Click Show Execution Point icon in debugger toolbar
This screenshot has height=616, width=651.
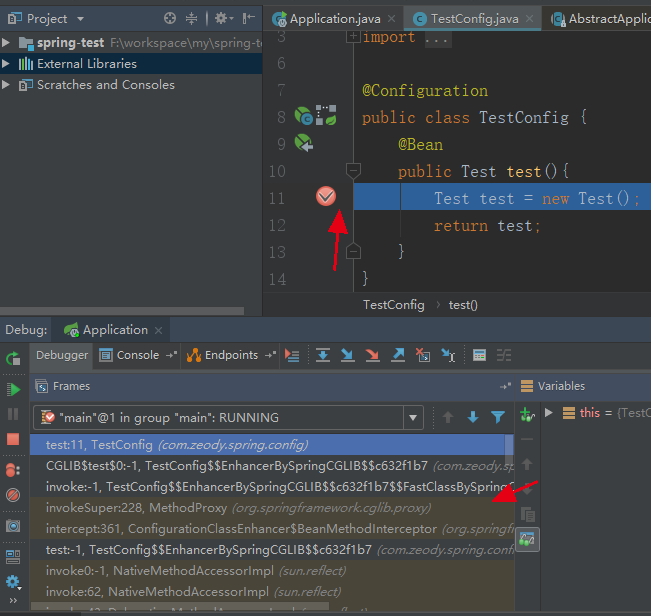(x=292, y=355)
